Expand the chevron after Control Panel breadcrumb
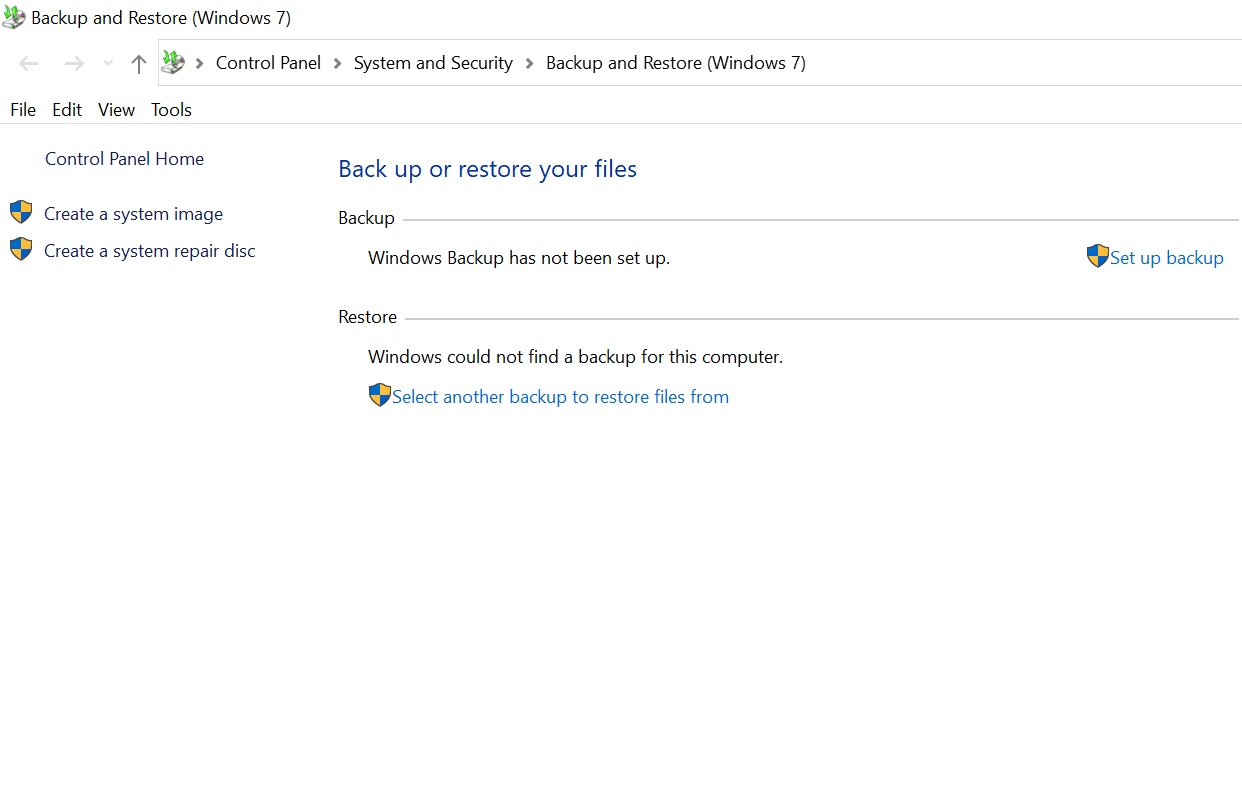Screen dimensions: 1242x802 [x=336, y=62]
